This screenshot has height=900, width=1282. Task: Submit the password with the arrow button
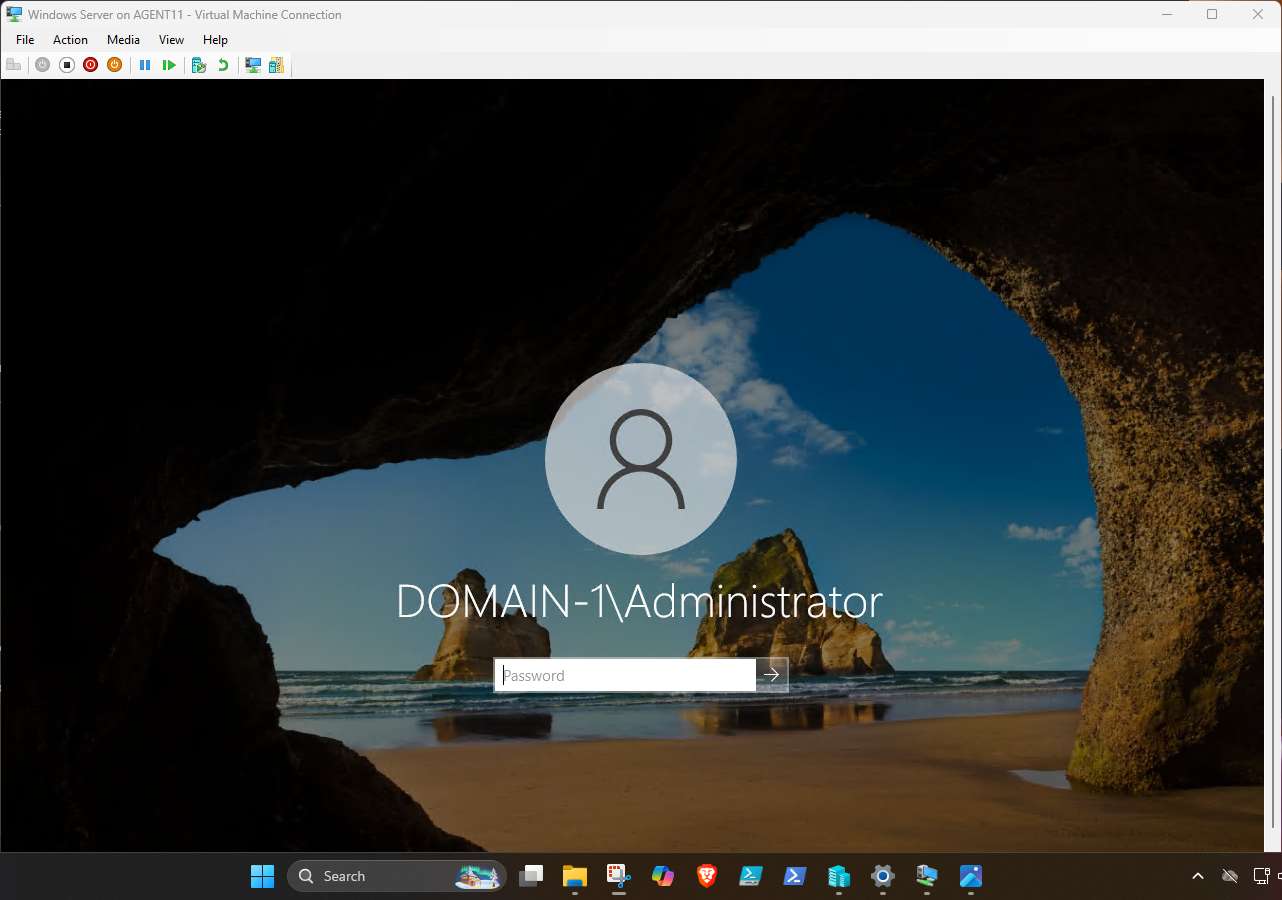(771, 674)
